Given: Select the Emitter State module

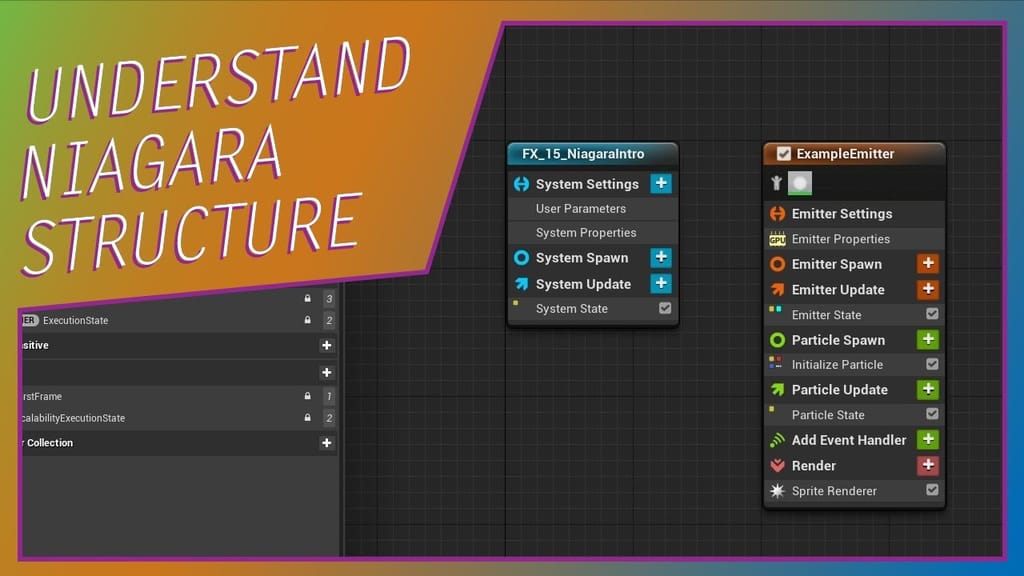Looking at the screenshot, I should point(854,315).
